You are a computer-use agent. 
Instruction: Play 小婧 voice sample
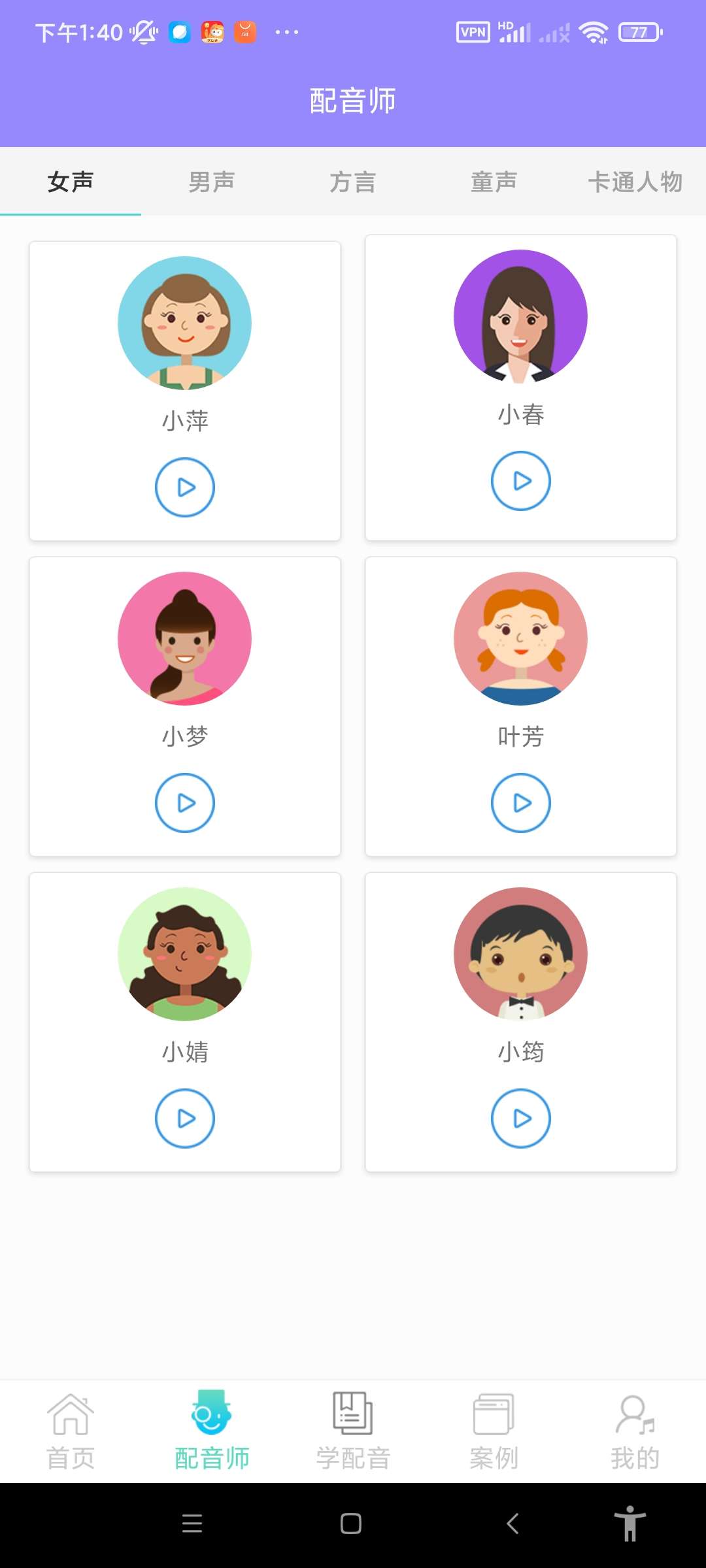(185, 1119)
